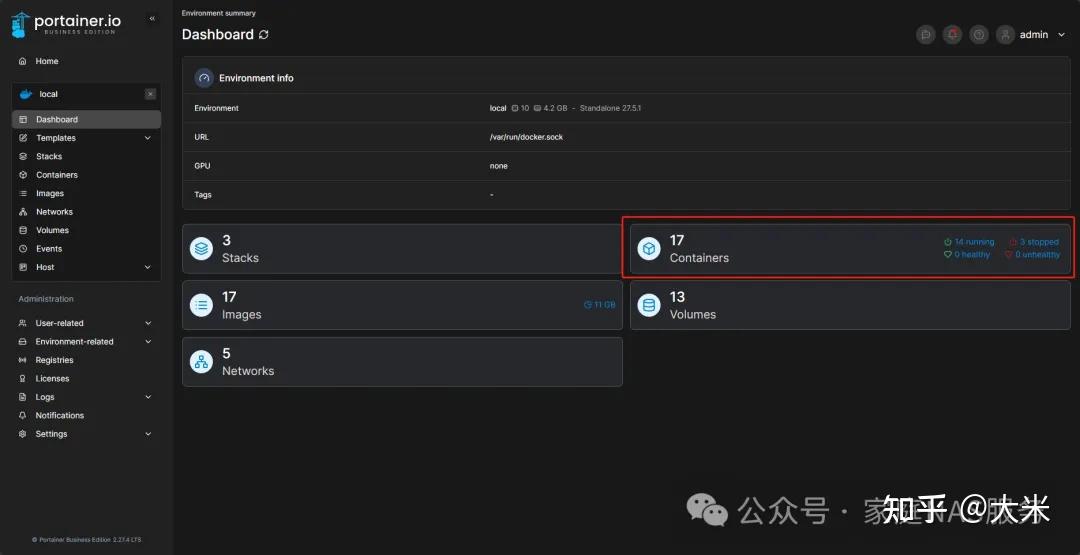Click the help question mark icon
The height and width of the screenshot is (555, 1080).
point(979,35)
